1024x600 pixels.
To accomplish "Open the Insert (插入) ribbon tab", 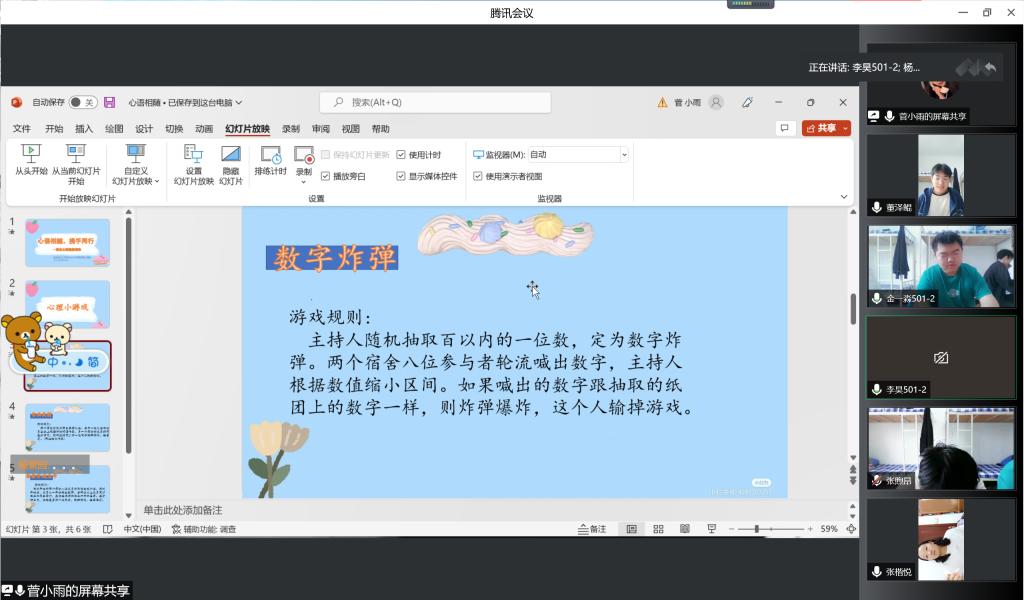I will pyautogui.click(x=84, y=129).
